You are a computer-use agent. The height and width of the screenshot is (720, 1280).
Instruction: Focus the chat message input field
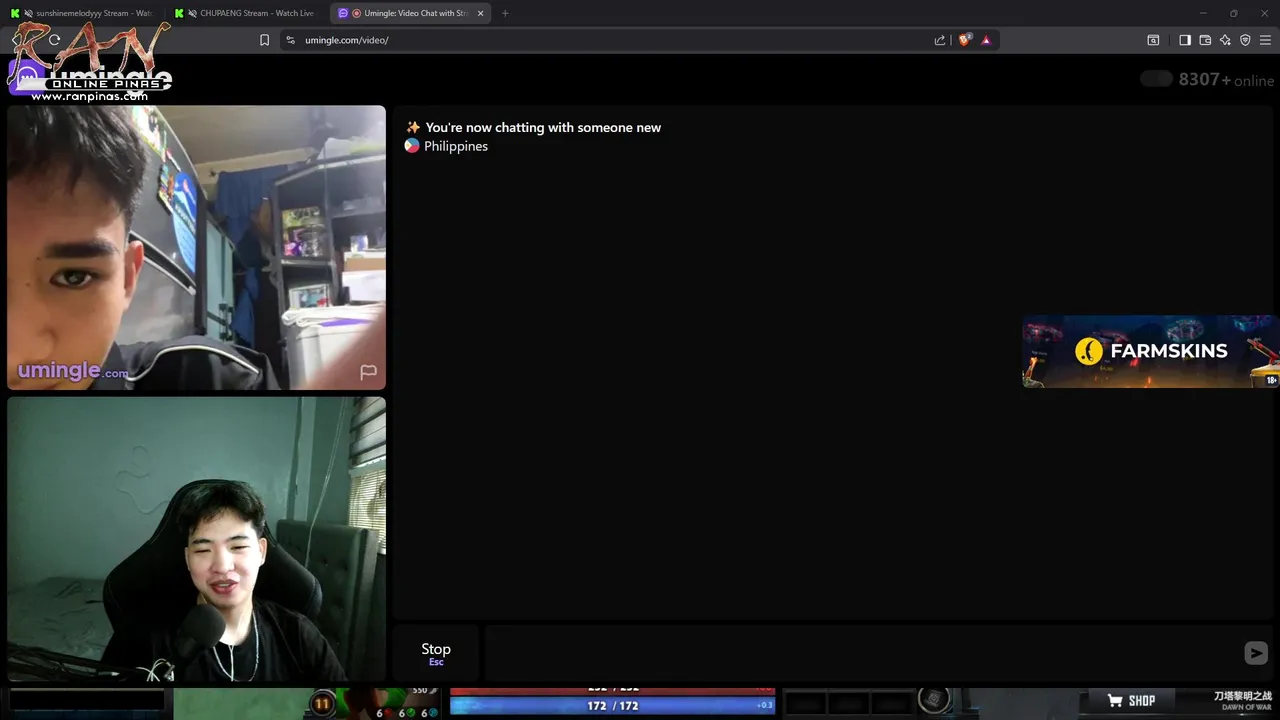tap(862, 653)
